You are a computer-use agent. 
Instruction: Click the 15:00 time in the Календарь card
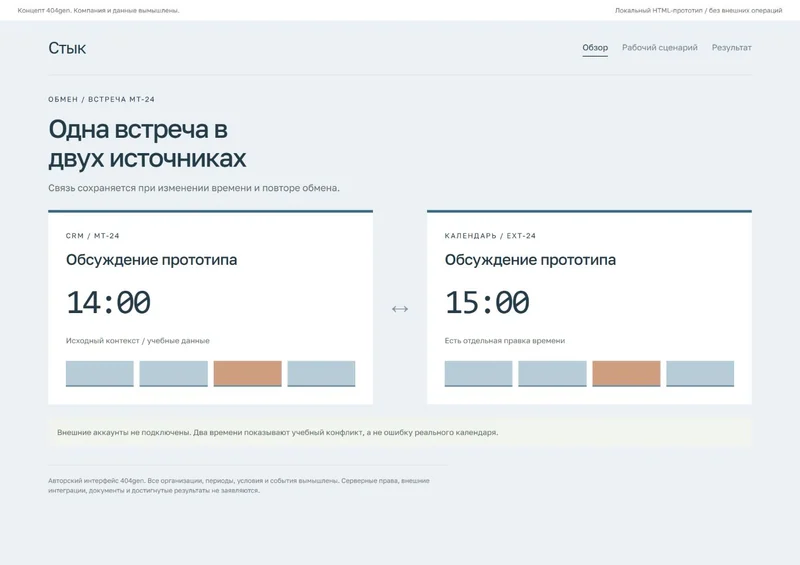point(487,302)
